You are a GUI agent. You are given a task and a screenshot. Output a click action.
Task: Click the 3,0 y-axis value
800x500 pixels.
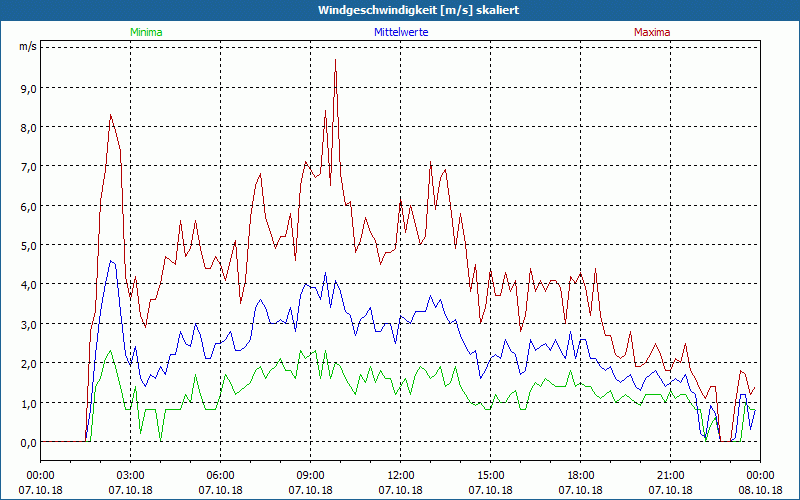tap(29, 324)
